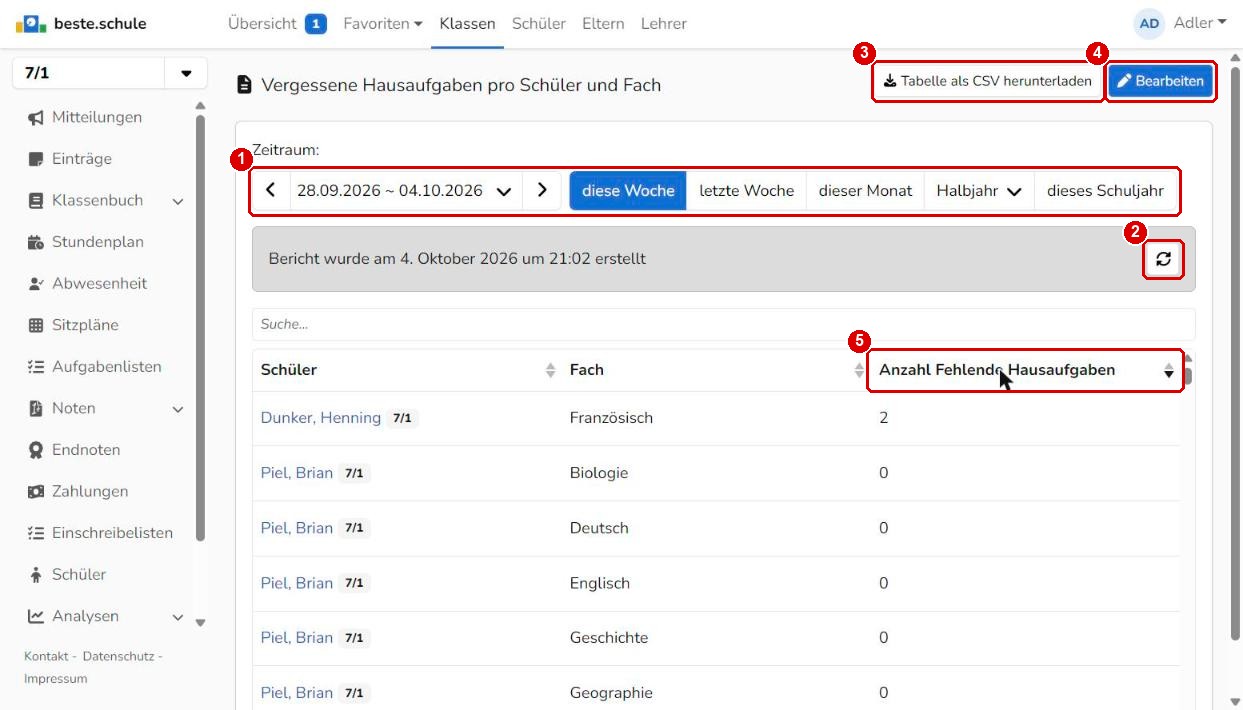Open Endnoten award icon
Viewport: 1243px width, 710px height.
click(36, 450)
